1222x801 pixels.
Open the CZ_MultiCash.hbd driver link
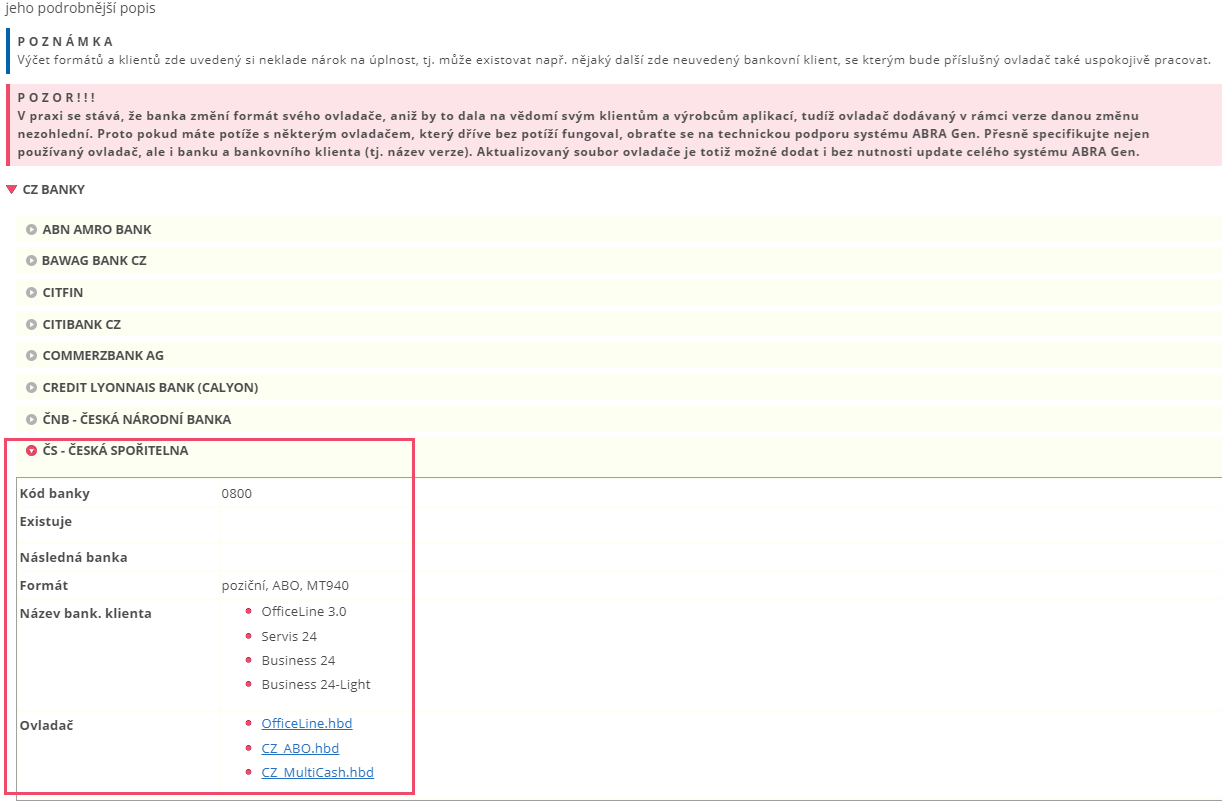tap(318, 772)
